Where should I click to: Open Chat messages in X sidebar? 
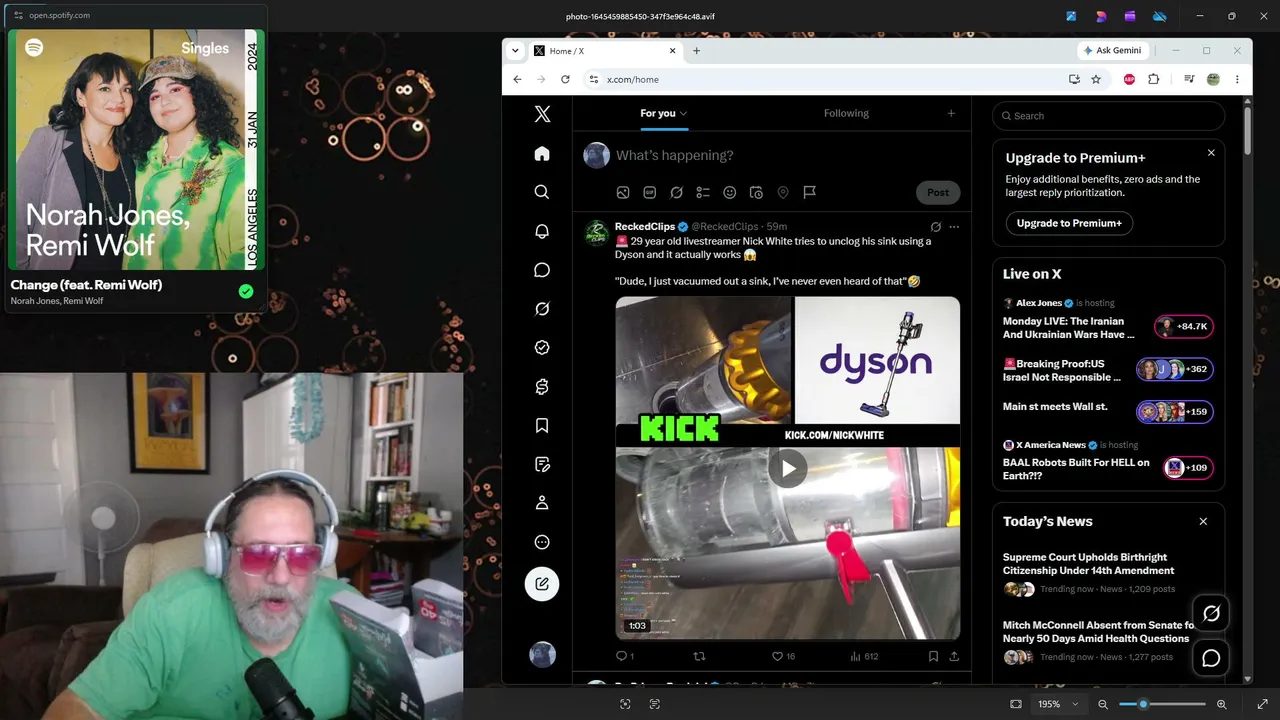coord(542,270)
